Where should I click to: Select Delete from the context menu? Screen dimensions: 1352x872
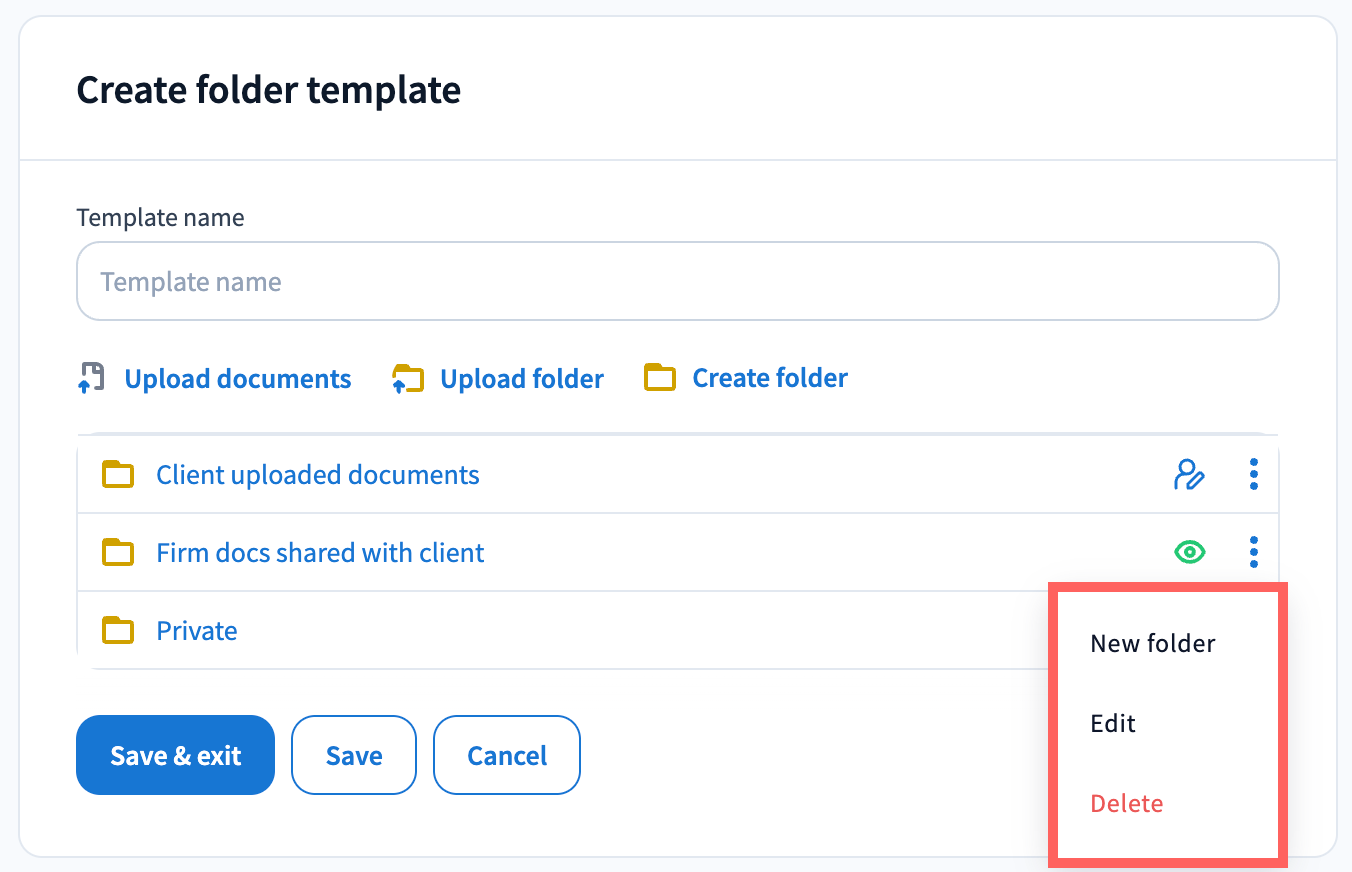(1127, 803)
